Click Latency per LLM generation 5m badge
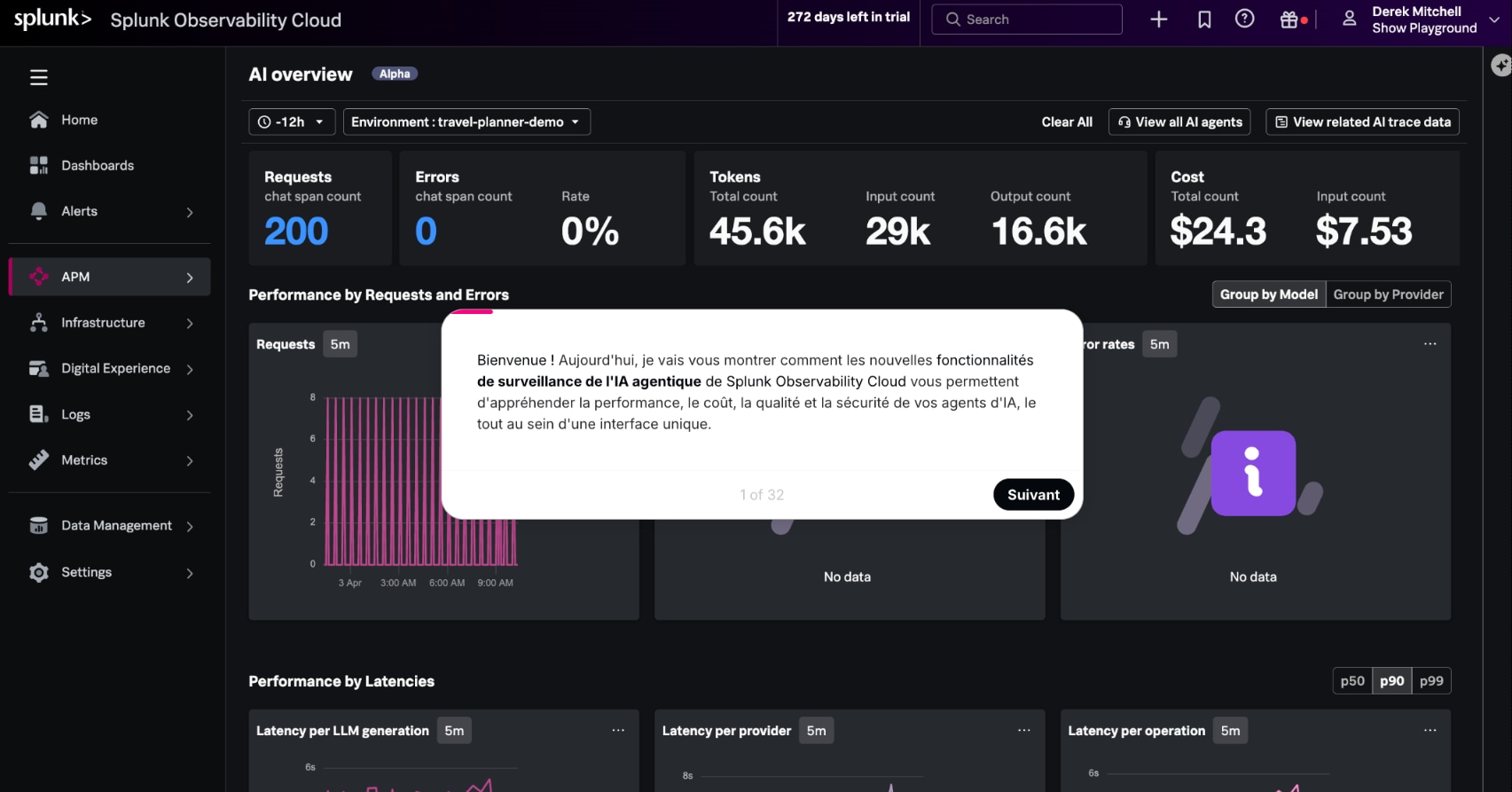Viewport: 1512px width, 792px height. click(x=454, y=731)
